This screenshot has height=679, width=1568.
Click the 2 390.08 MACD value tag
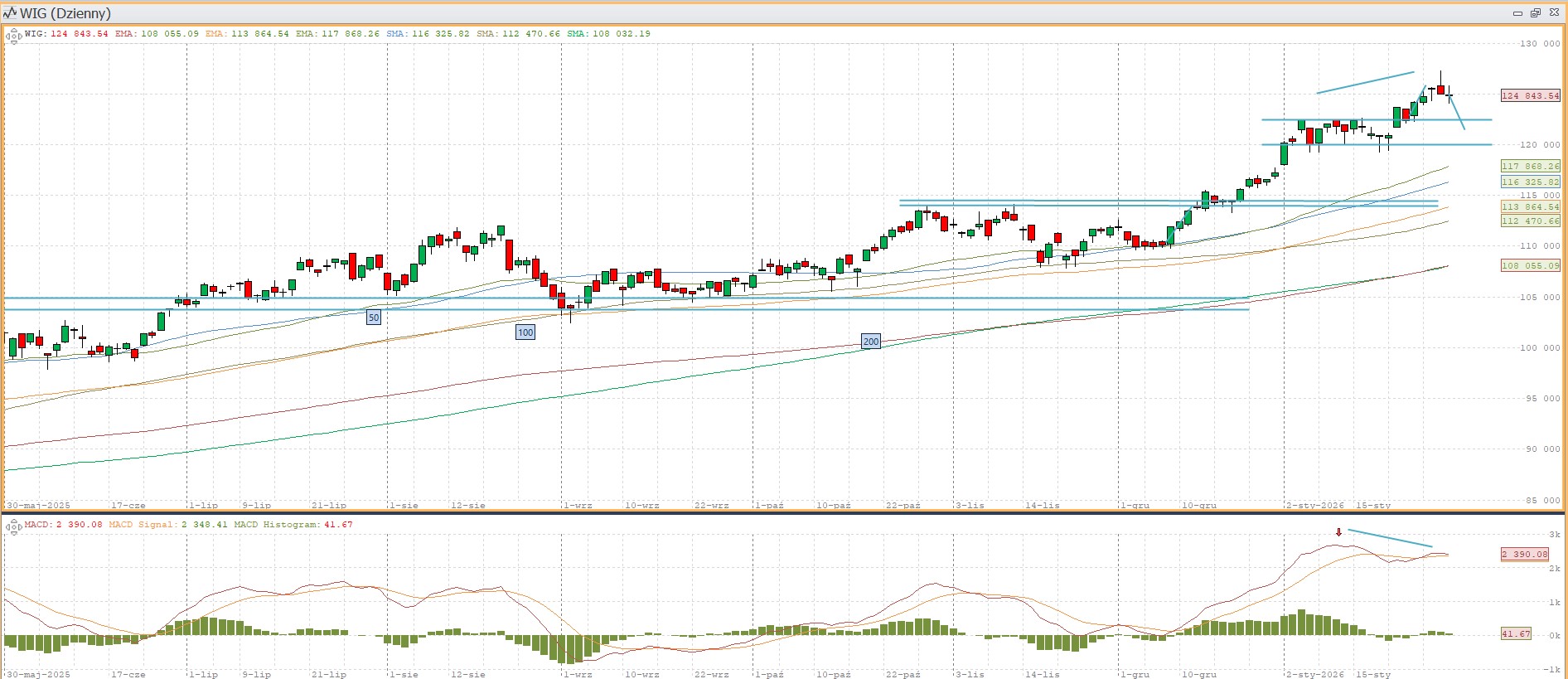tap(1524, 555)
